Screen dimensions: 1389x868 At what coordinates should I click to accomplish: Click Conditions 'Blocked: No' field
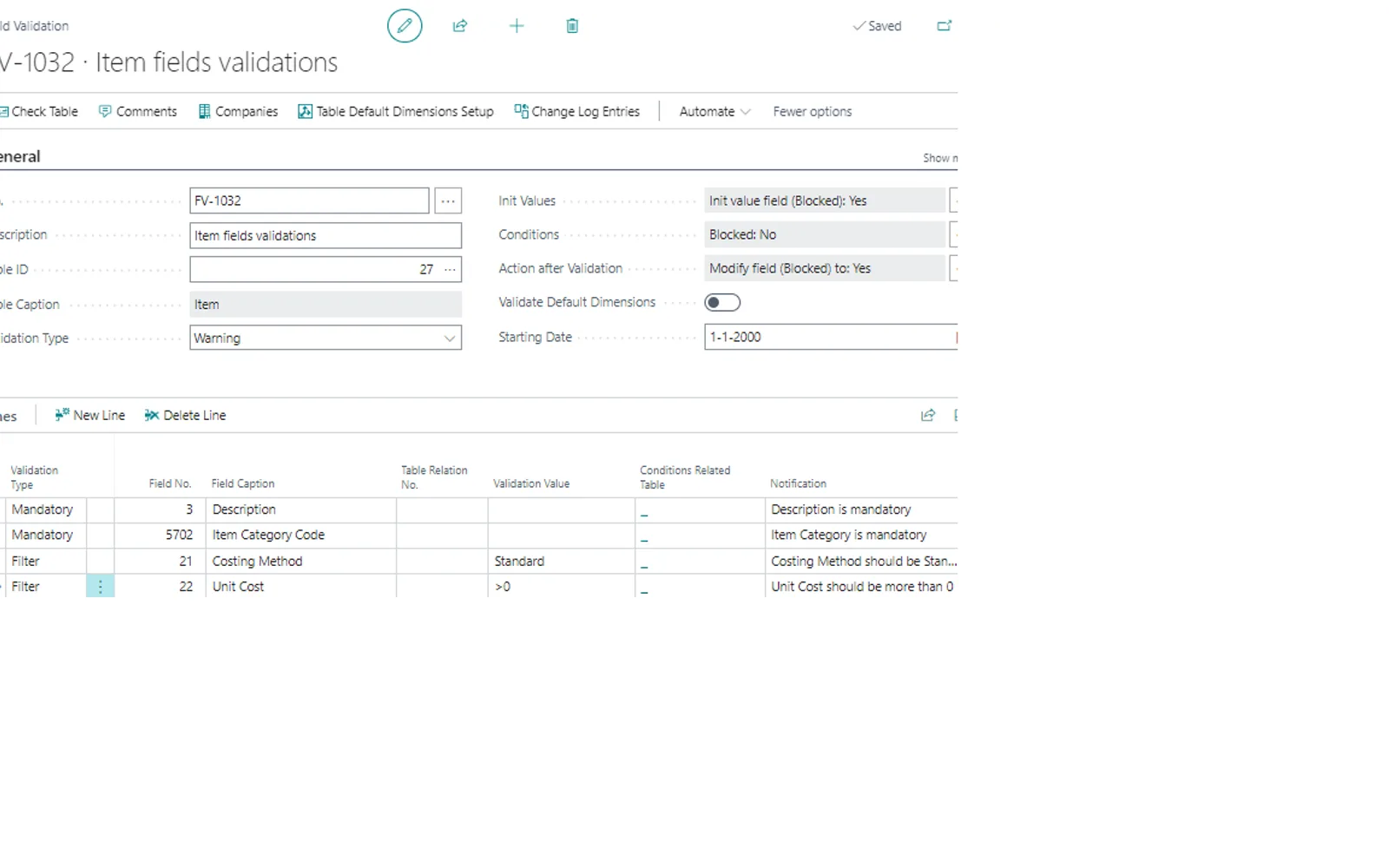(x=825, y=234)
